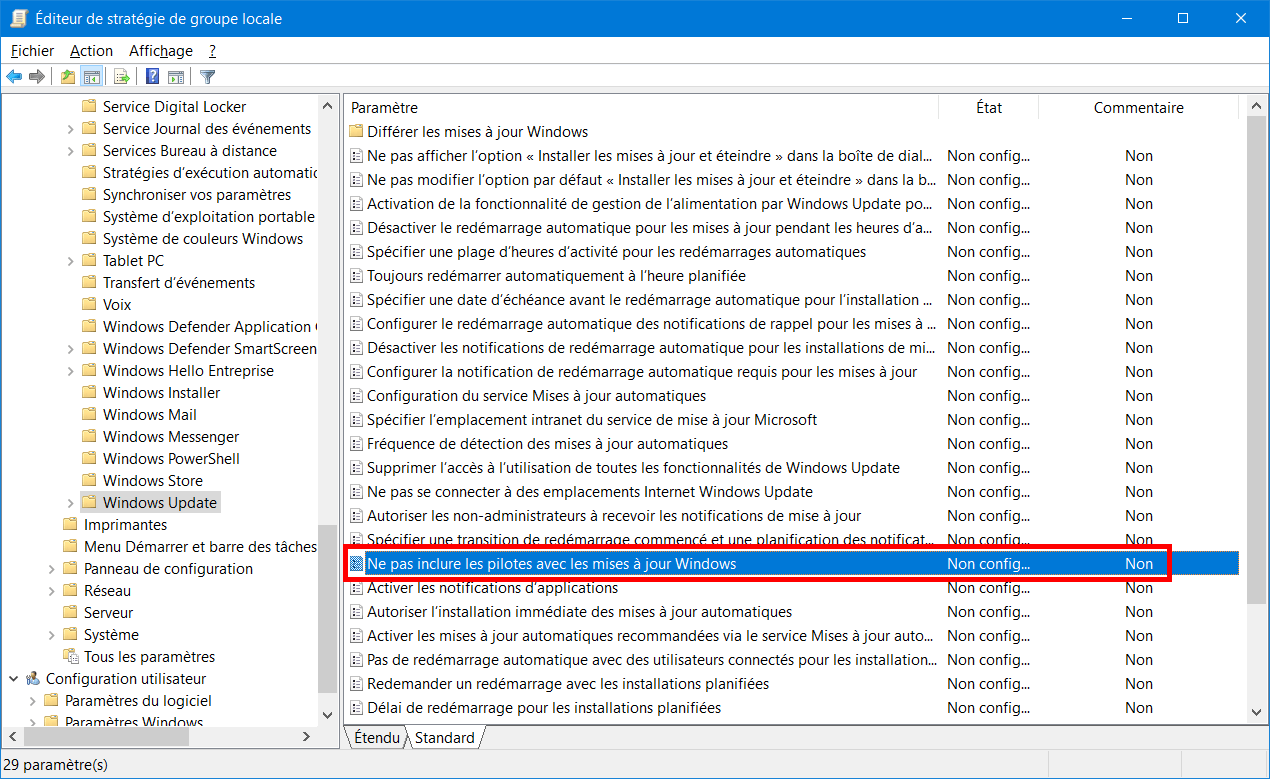
Task: Click the folder icon beside Windows PowerShell
Action: tap(89, 459)
